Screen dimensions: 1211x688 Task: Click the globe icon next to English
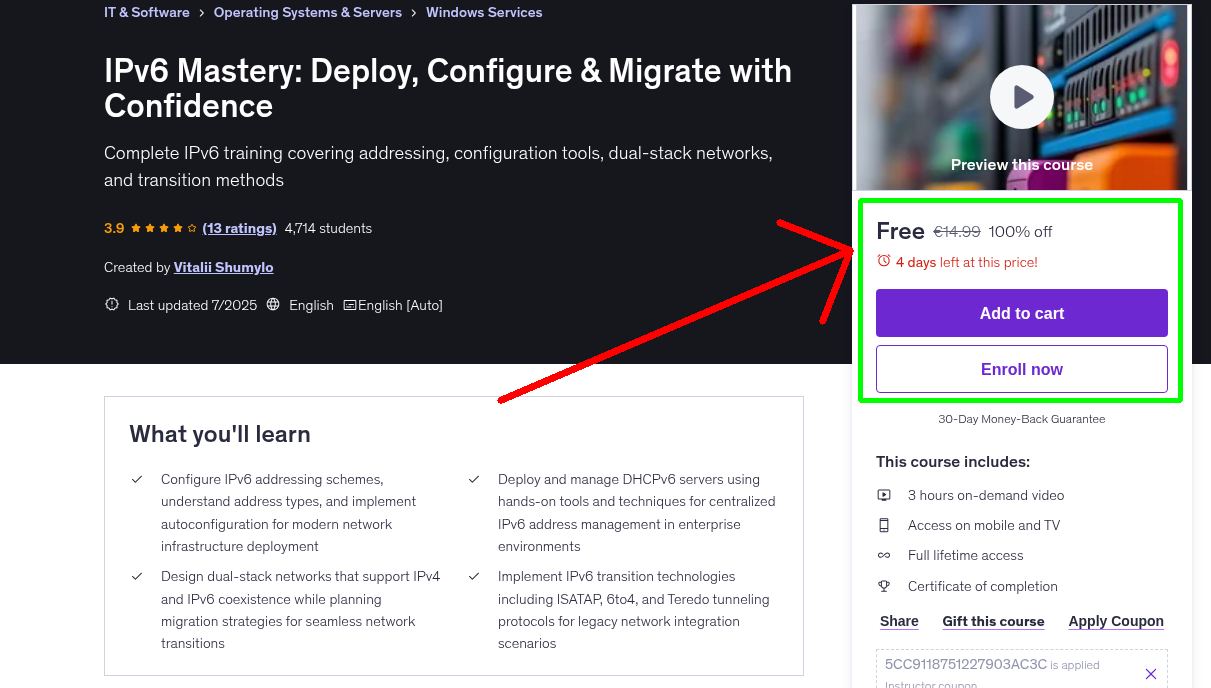point(273,305)
